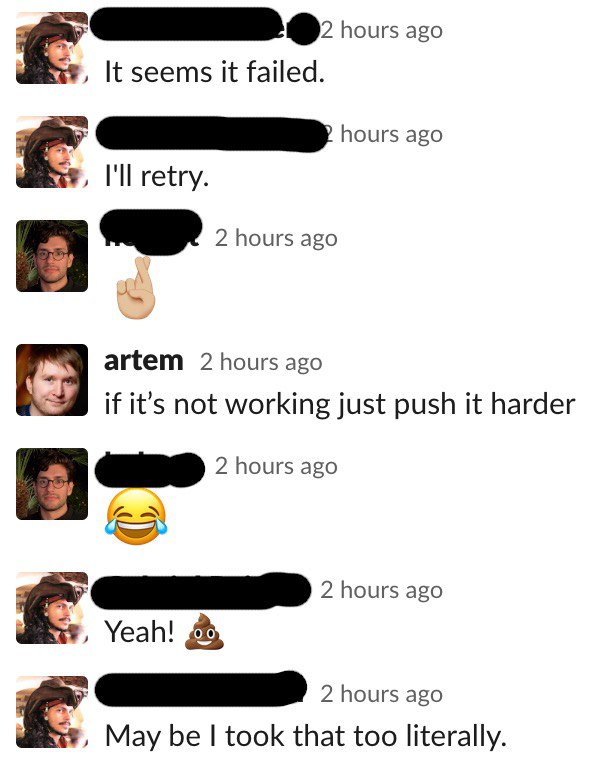Click glasses man avatar beside laughing emoji
Viewport: 598px width, 760px height.
coord(52,484)
